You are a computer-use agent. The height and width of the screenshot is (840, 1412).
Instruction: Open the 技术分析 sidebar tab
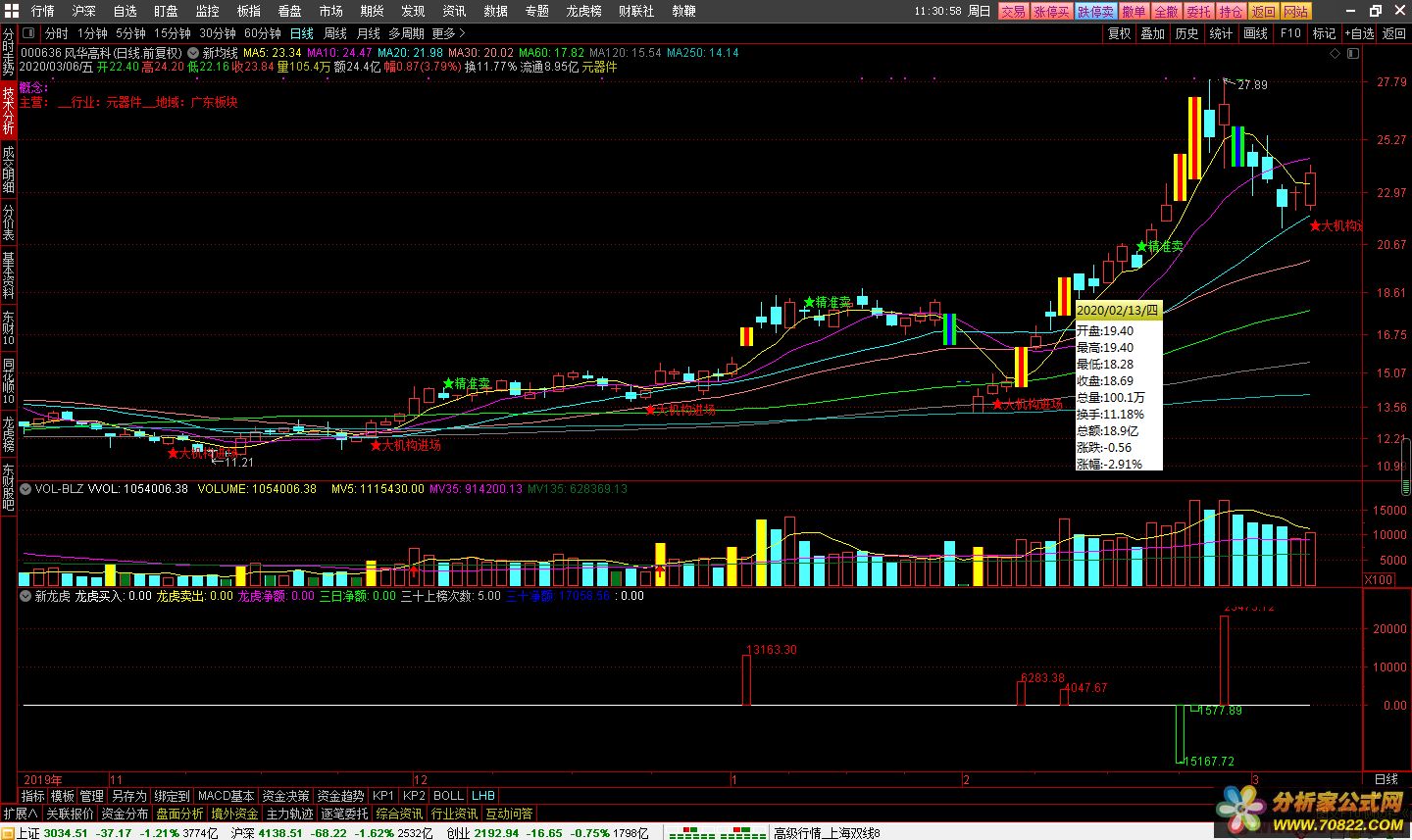[x=8, y=110]
